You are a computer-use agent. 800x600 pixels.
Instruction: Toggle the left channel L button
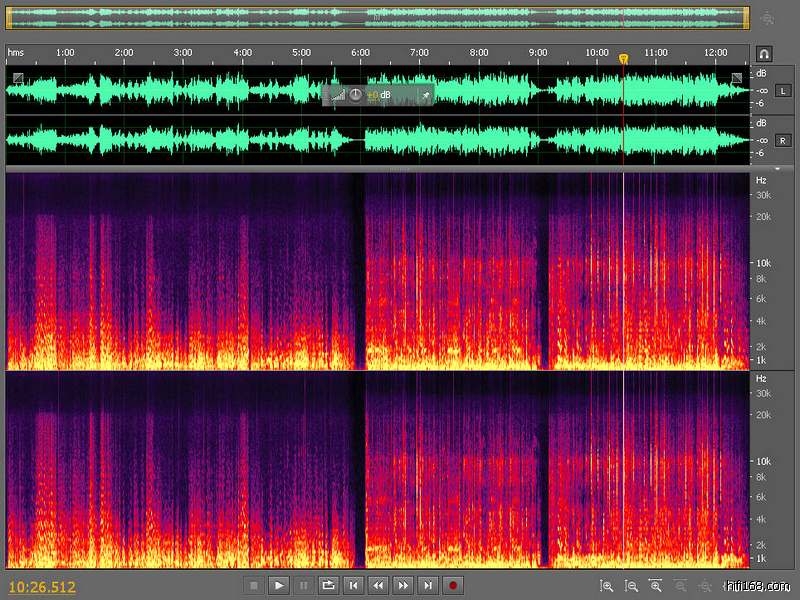click(x=782, y=91)
